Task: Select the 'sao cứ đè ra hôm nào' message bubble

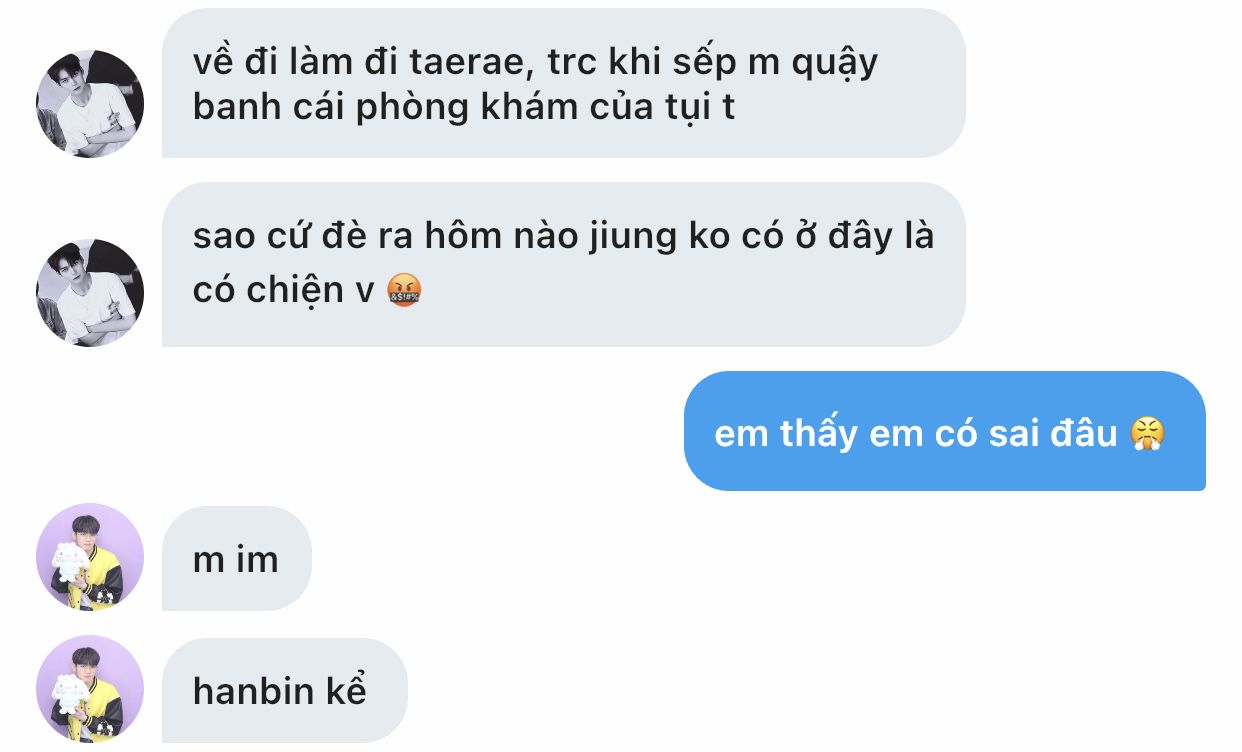Action: tap(564, 265)
